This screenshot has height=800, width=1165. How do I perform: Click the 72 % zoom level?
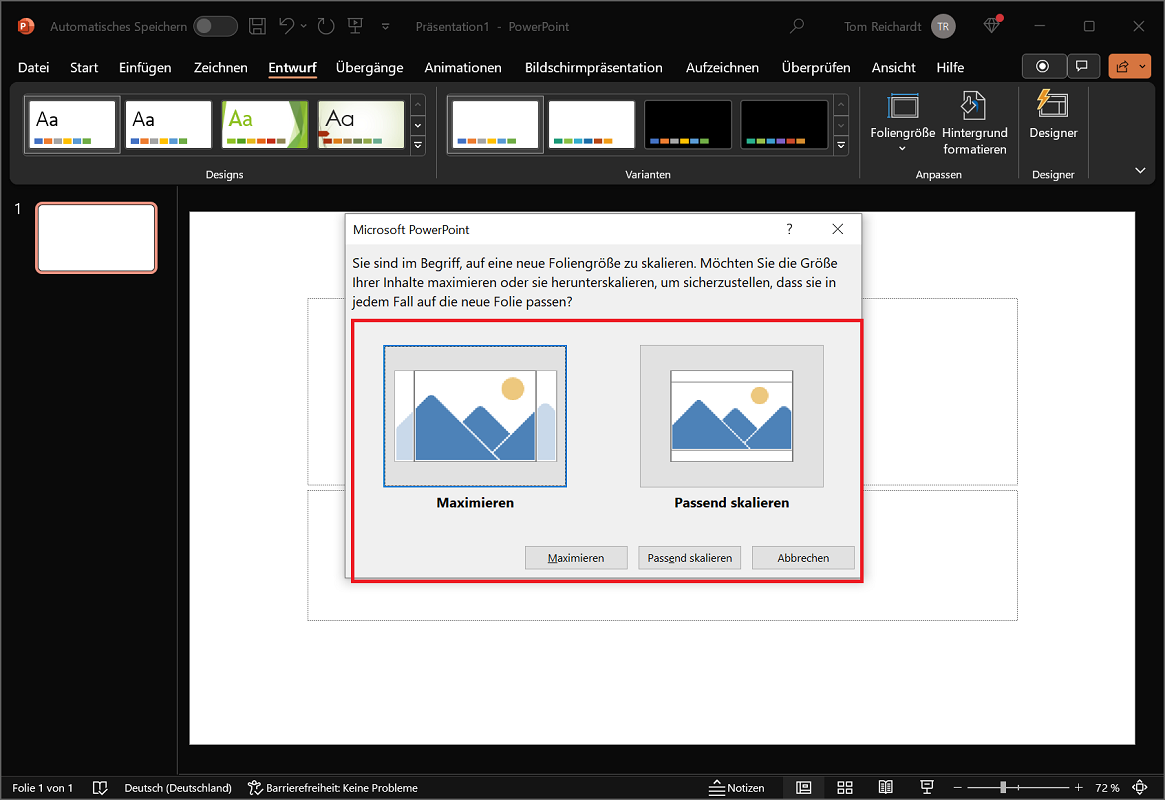coord(1107,787)
